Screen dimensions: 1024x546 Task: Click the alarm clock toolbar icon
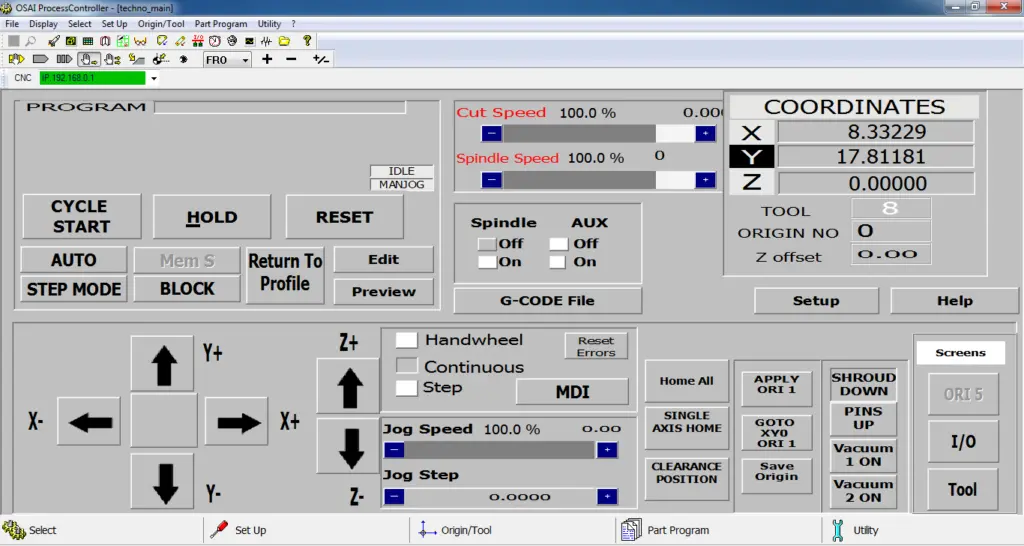[214, 41]
